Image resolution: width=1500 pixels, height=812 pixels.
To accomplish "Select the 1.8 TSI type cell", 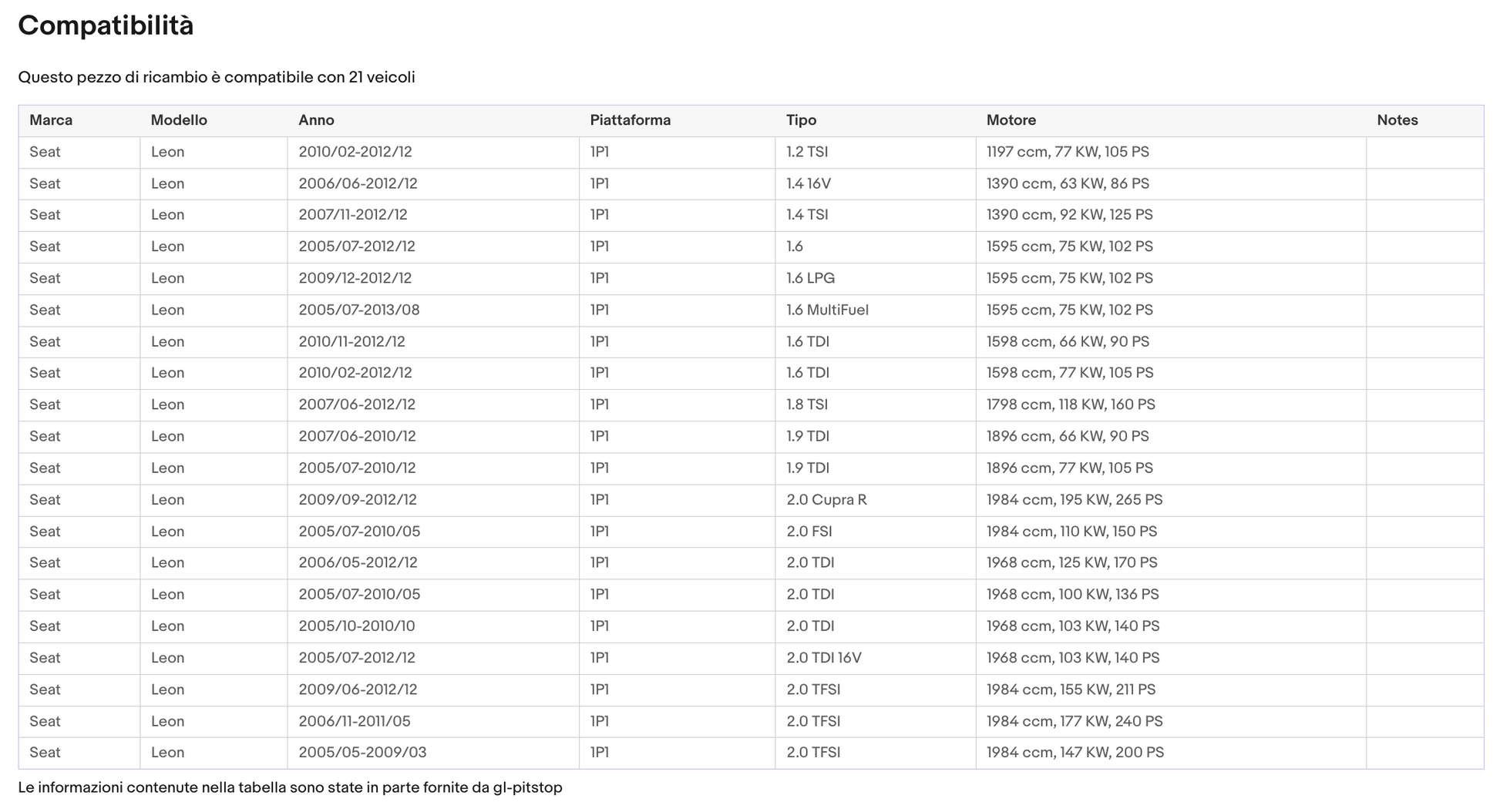I will pos(807,404).
